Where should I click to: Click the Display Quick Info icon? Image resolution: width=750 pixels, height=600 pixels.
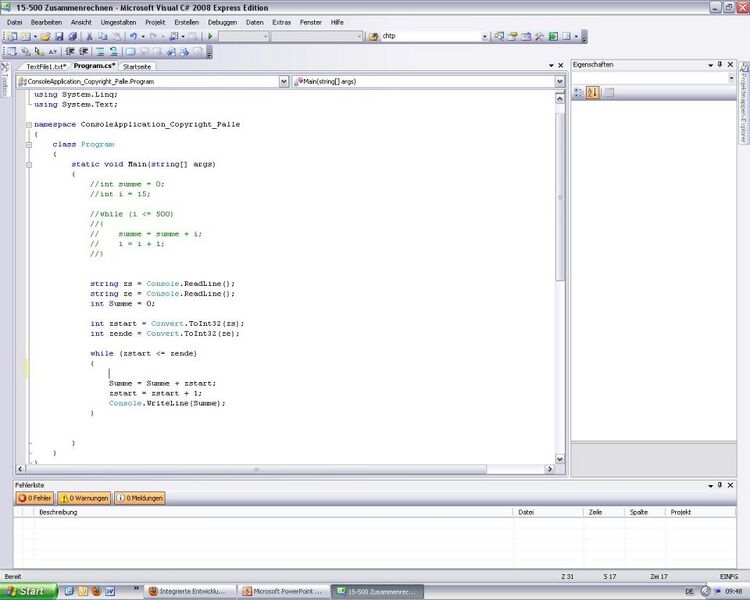[39, 52]
